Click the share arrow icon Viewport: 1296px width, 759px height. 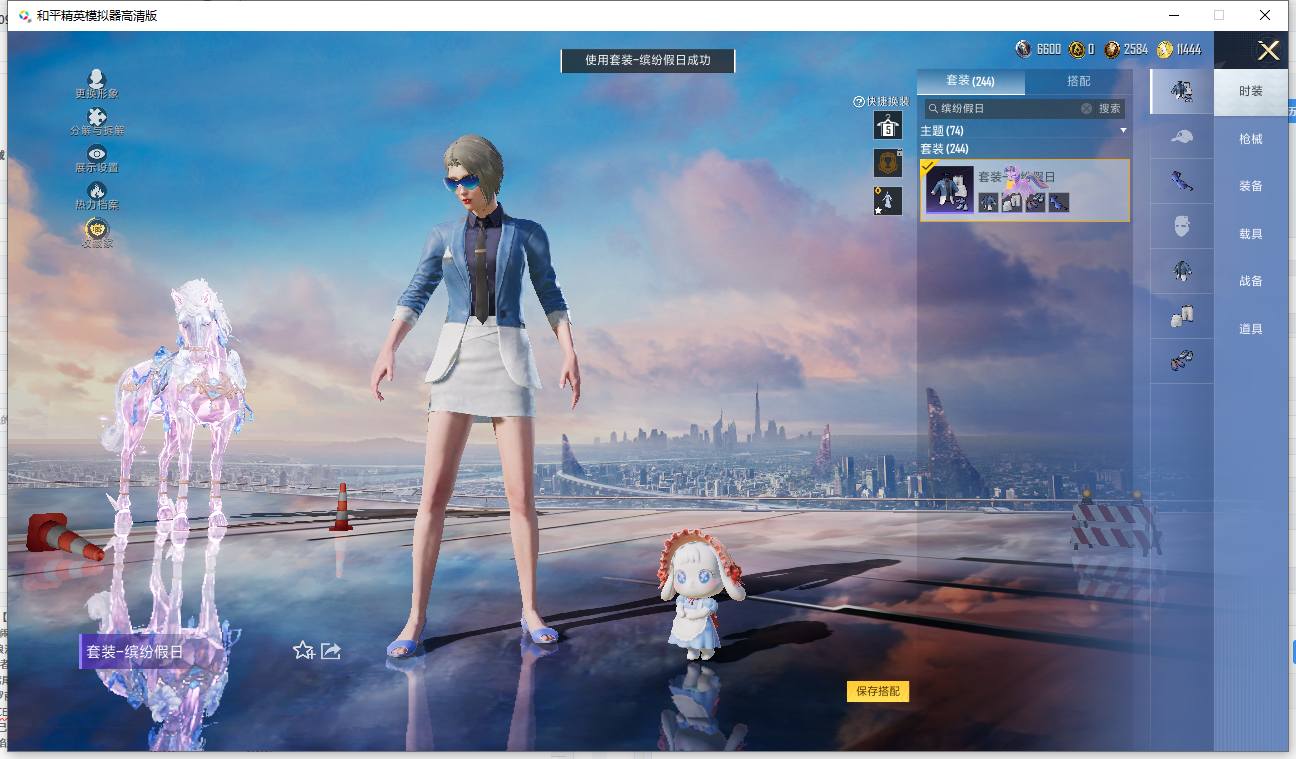point(331,651)
